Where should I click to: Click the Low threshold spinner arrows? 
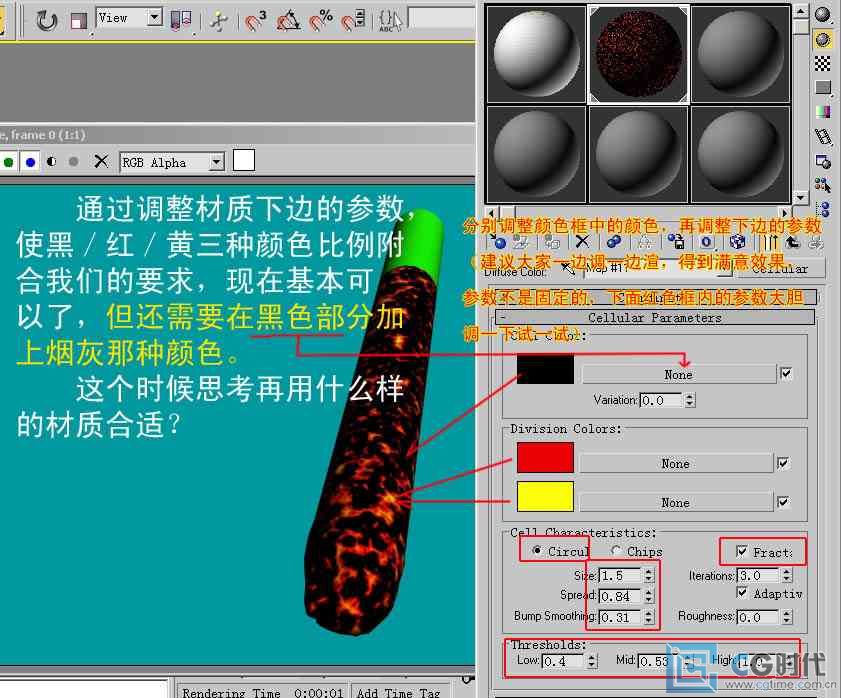pyautogui.click(x=592, y=661)
